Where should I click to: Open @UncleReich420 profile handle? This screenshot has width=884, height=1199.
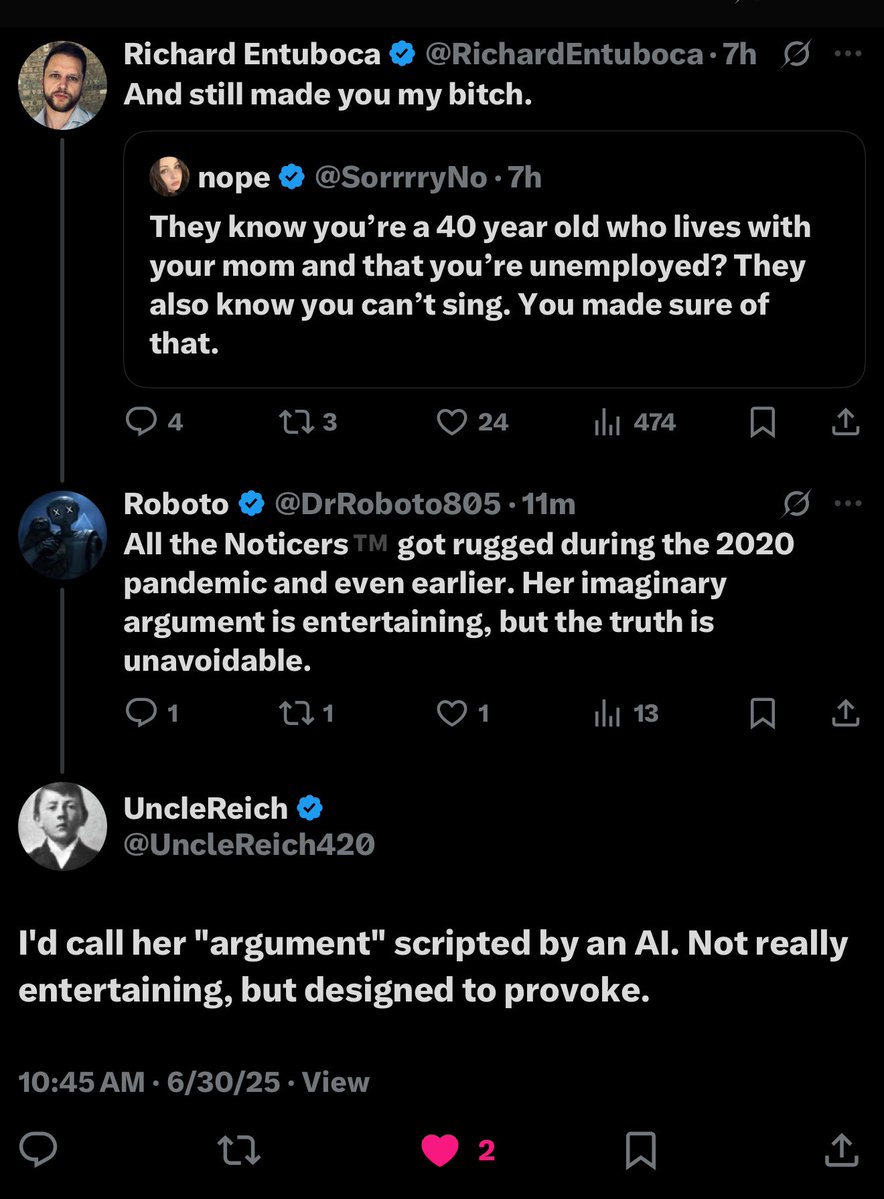pyautogui.click(x=248, y=845)
